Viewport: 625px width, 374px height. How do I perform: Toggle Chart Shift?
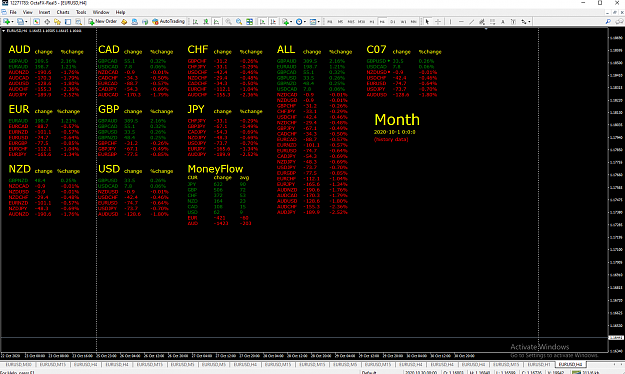(x=273, y=22)
